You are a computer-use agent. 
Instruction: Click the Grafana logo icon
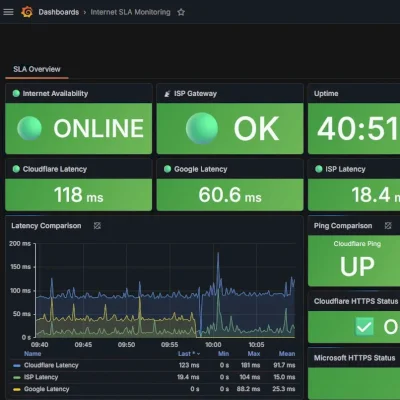click(27, 12)
